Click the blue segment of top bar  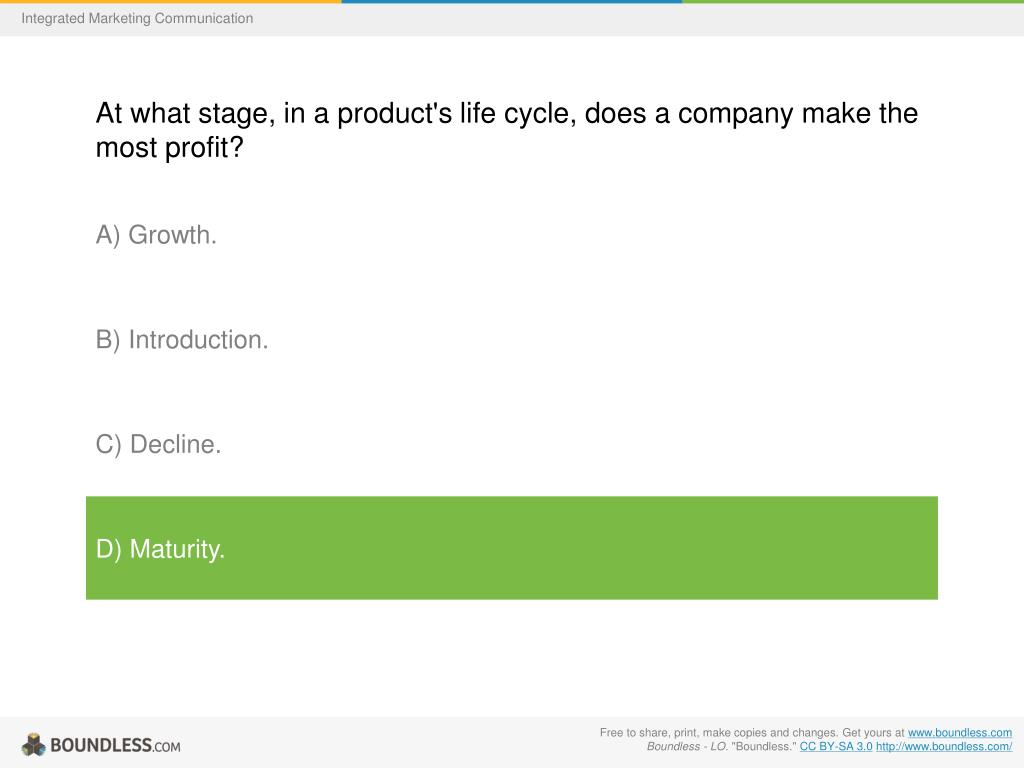[512, 1]
